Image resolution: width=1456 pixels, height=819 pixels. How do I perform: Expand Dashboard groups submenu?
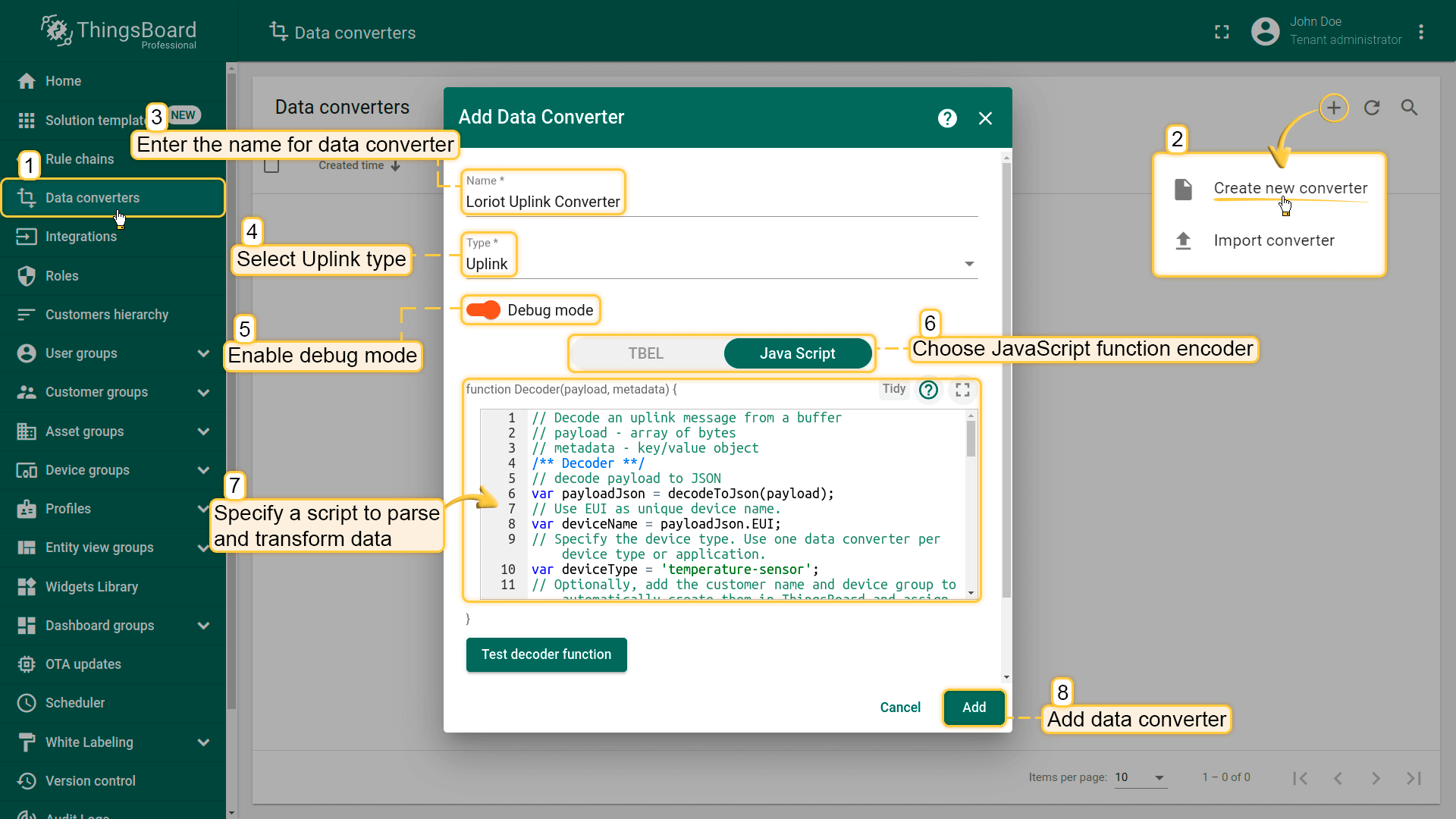[x=203, y=626]
